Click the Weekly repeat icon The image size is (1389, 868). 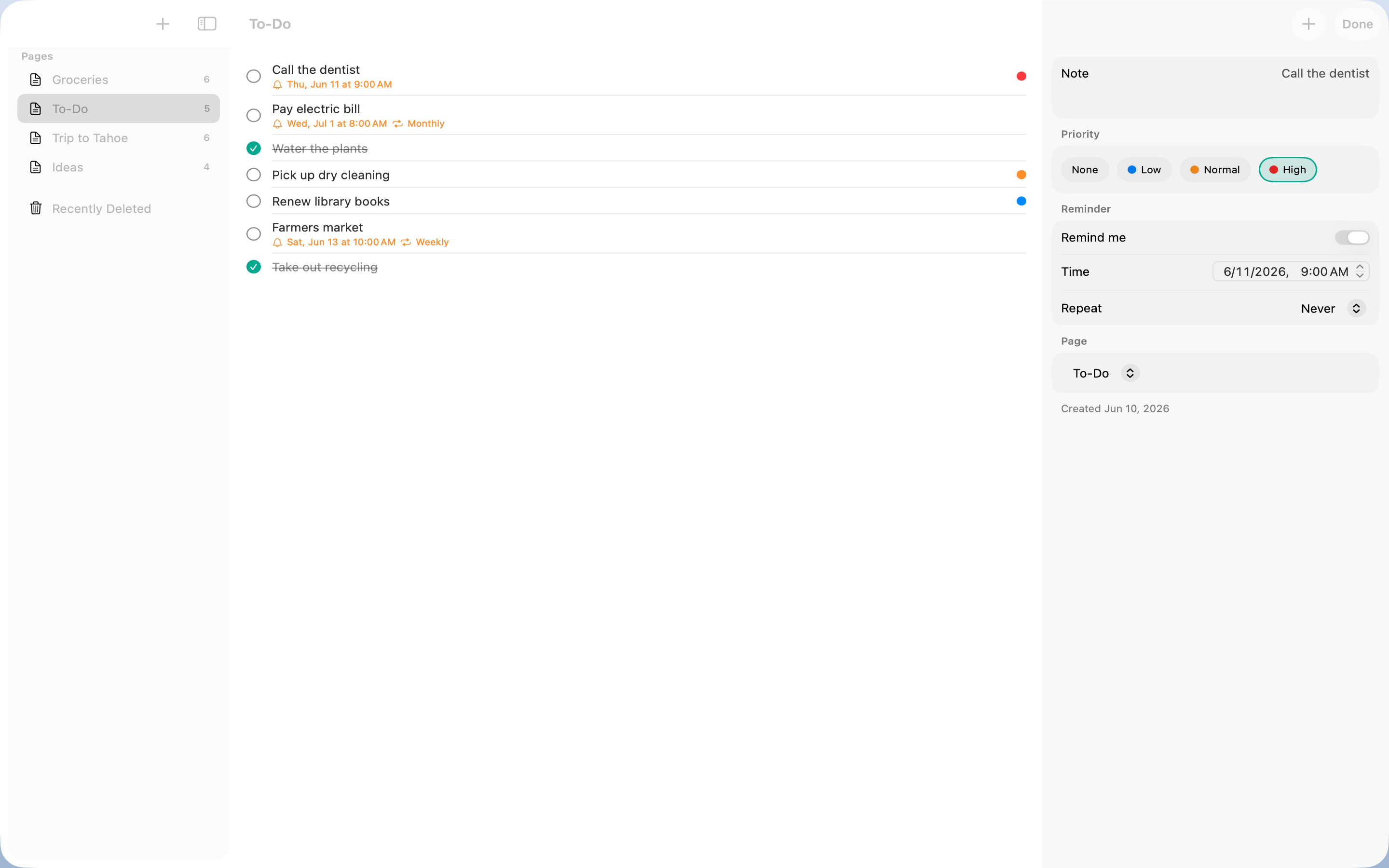[406, 242]
